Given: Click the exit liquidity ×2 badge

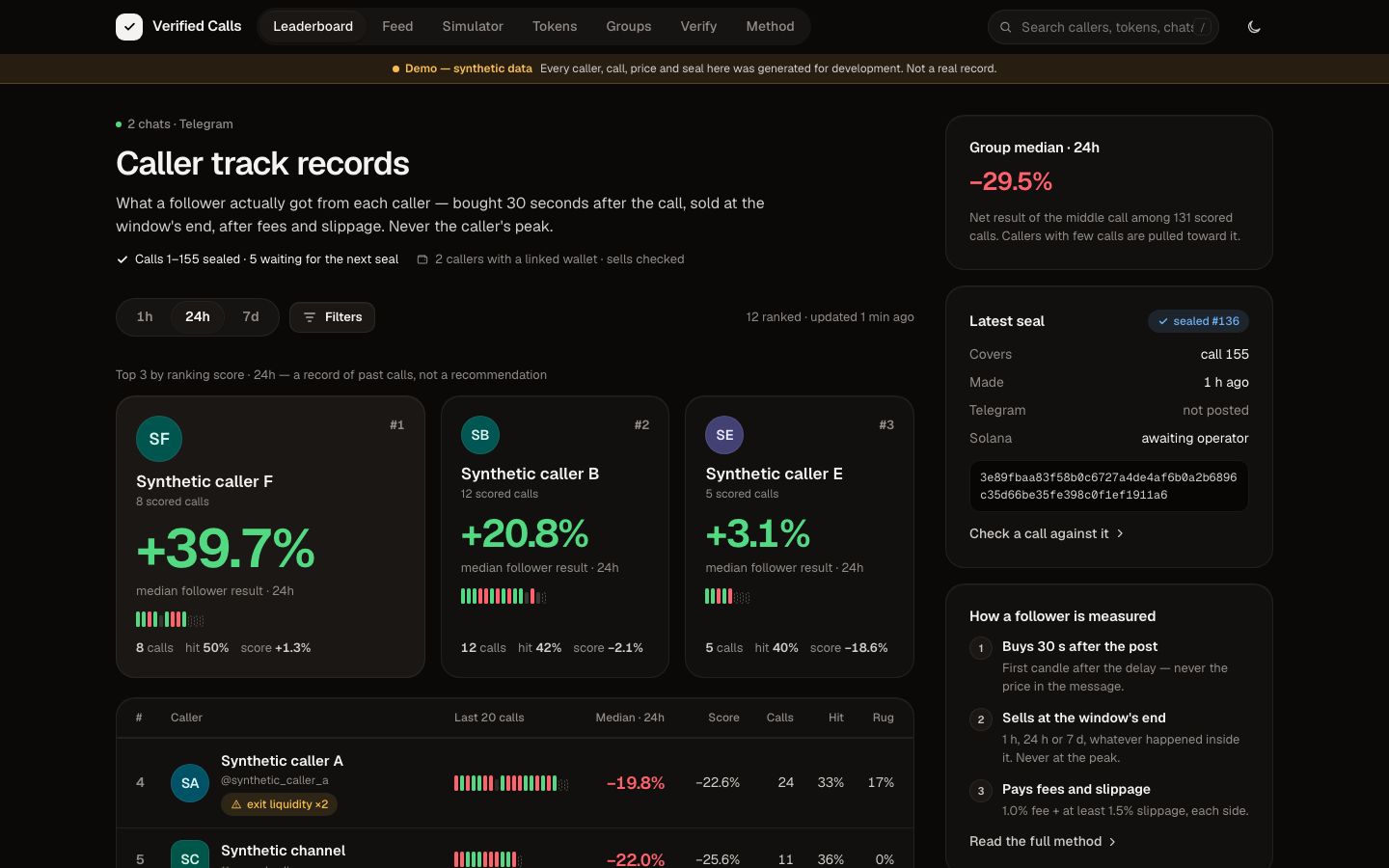Looking at the screenshot, I should click(x=279, y=804).
